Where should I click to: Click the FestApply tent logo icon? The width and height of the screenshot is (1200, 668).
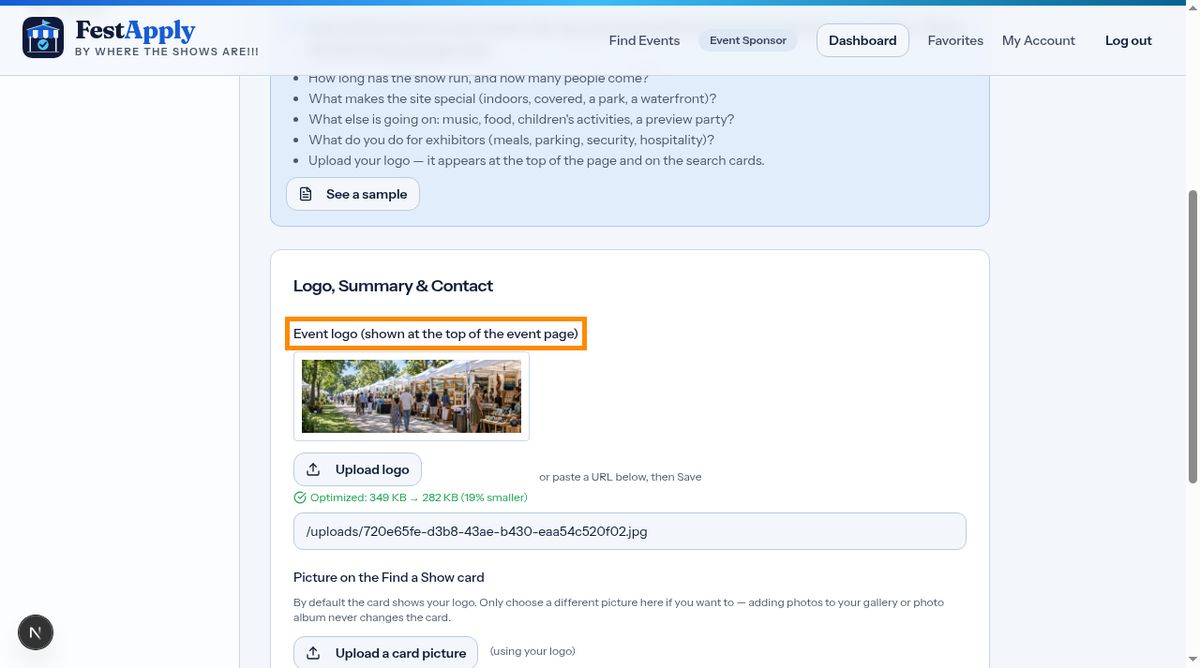point(43,38)
